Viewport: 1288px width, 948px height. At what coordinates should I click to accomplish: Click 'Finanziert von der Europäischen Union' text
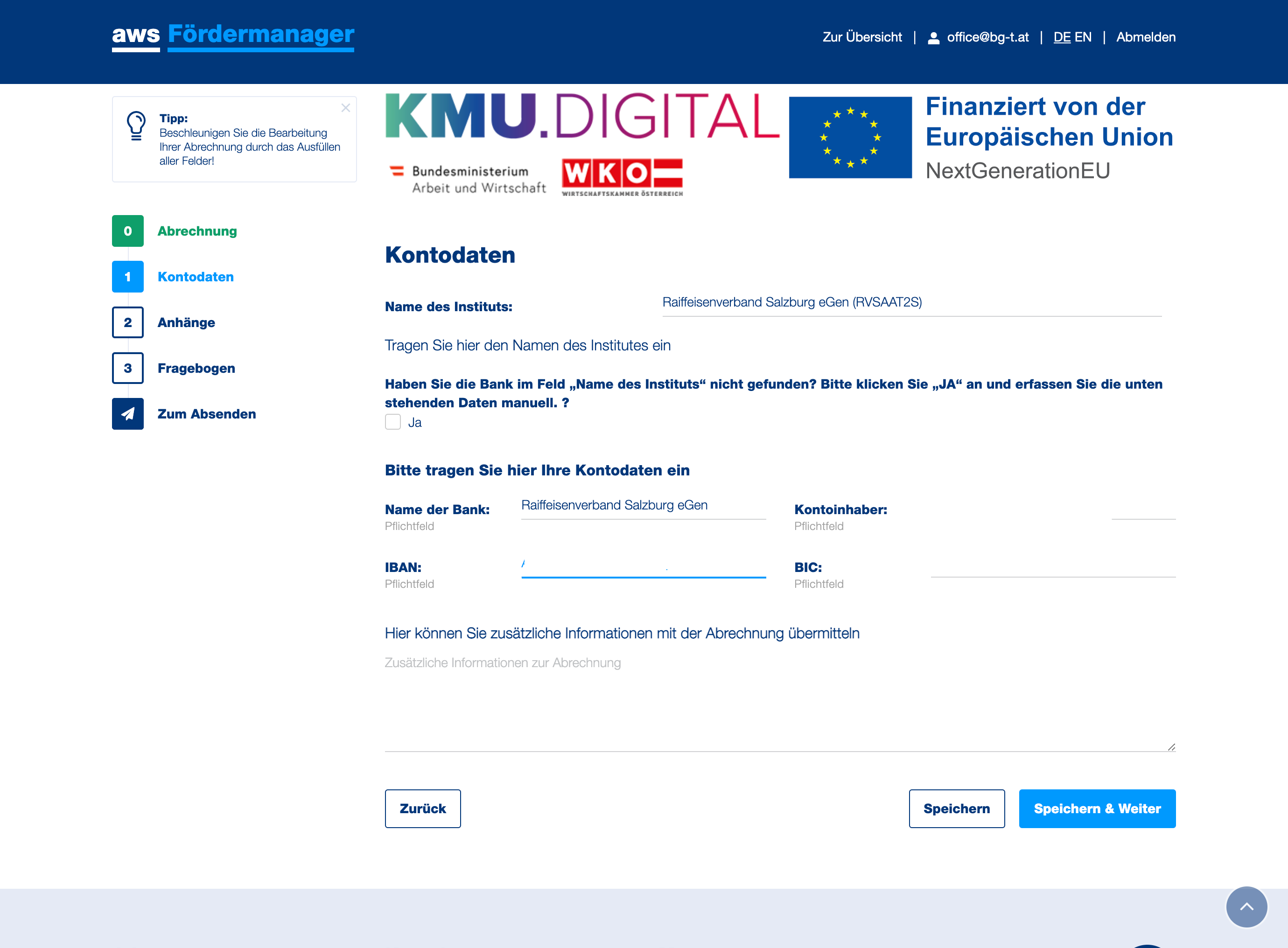click(1049, 122)
